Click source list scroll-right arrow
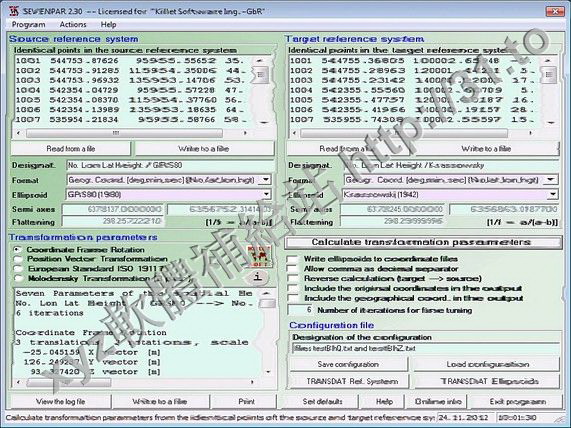571x428 pixels. 245,133
